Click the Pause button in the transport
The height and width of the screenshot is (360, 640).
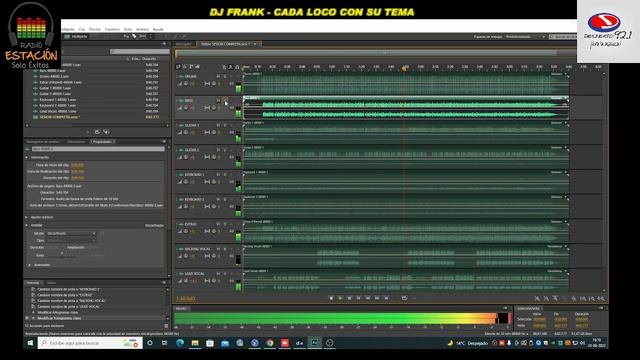[349, 298]
